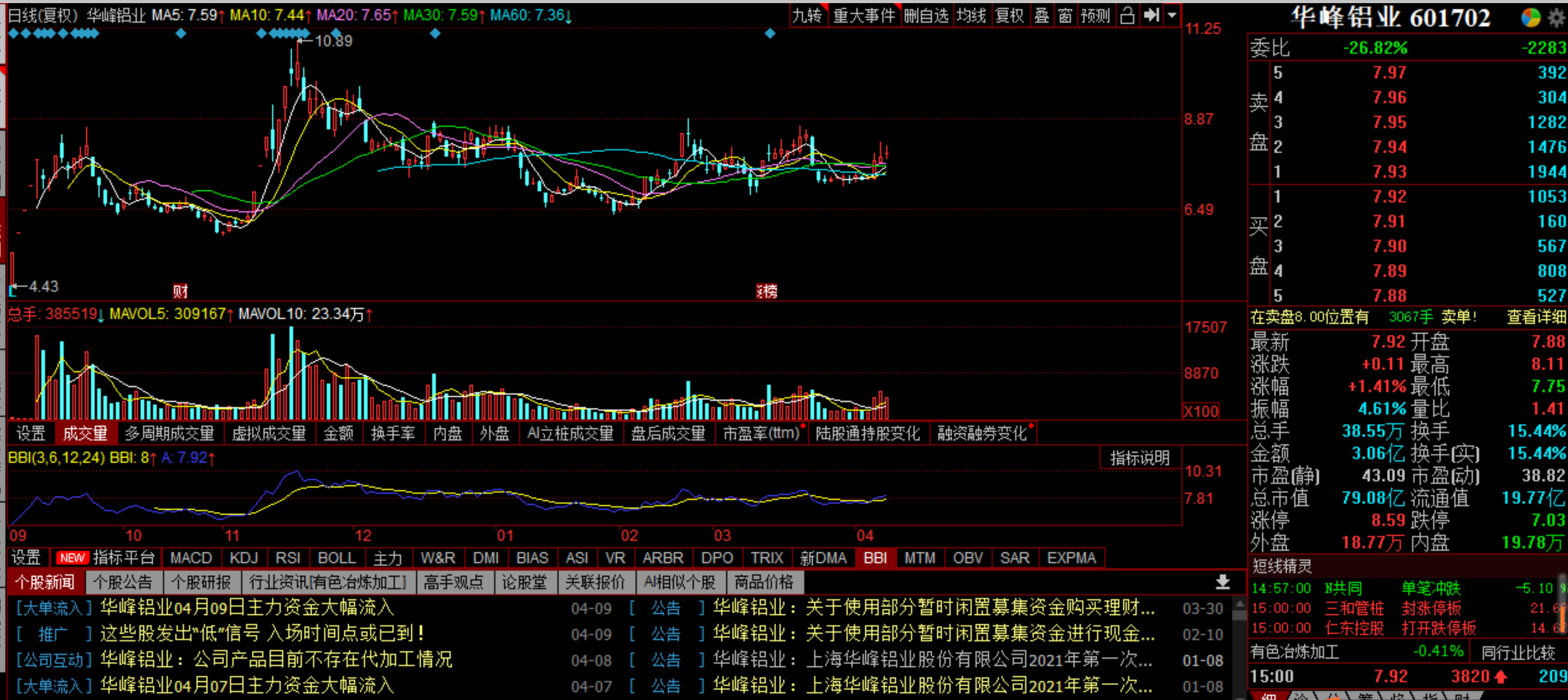Toggle the 九转 indicator button
The image size is (1568, 700).
click(808, 15)
